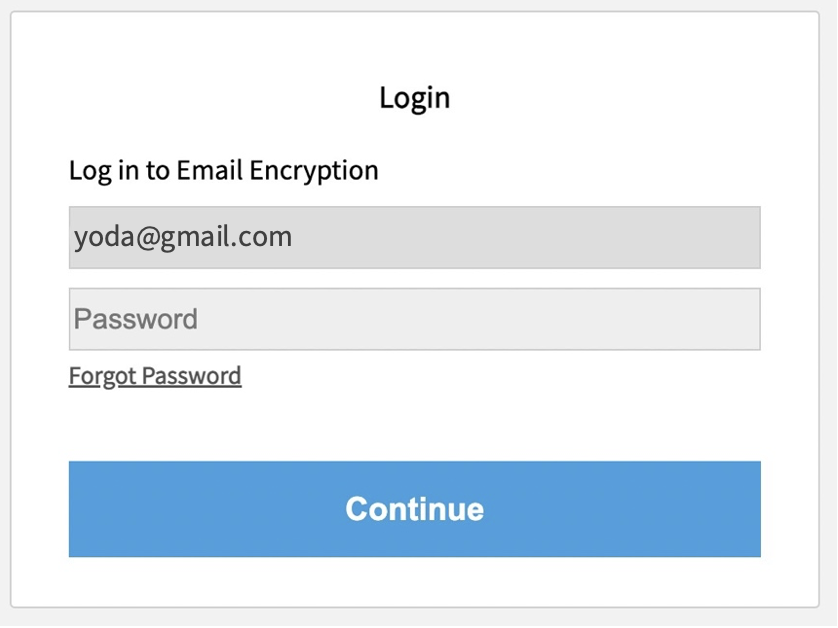Click the Login heading text
This screenshot has width=838, height=628.
(x=414, y=98)
